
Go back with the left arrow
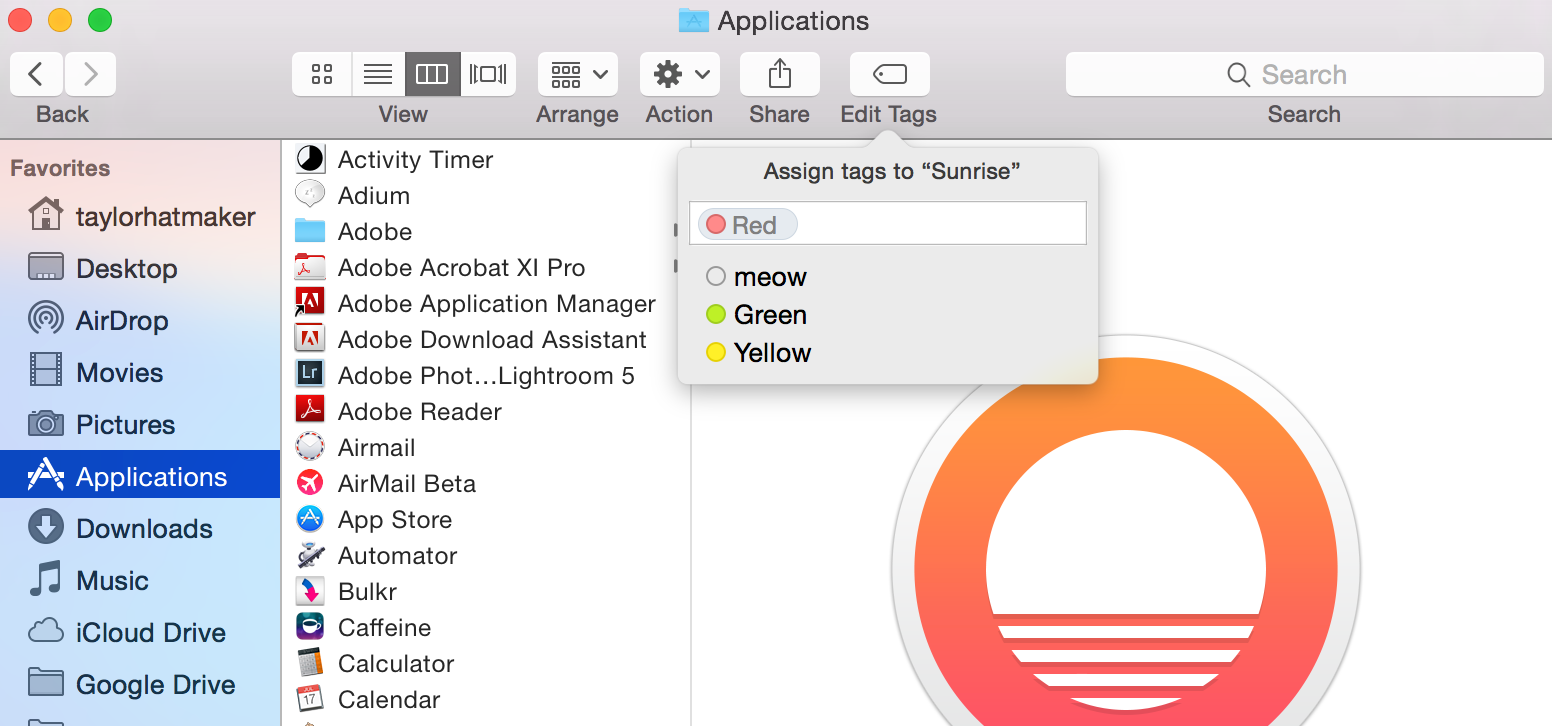point(37,74)
